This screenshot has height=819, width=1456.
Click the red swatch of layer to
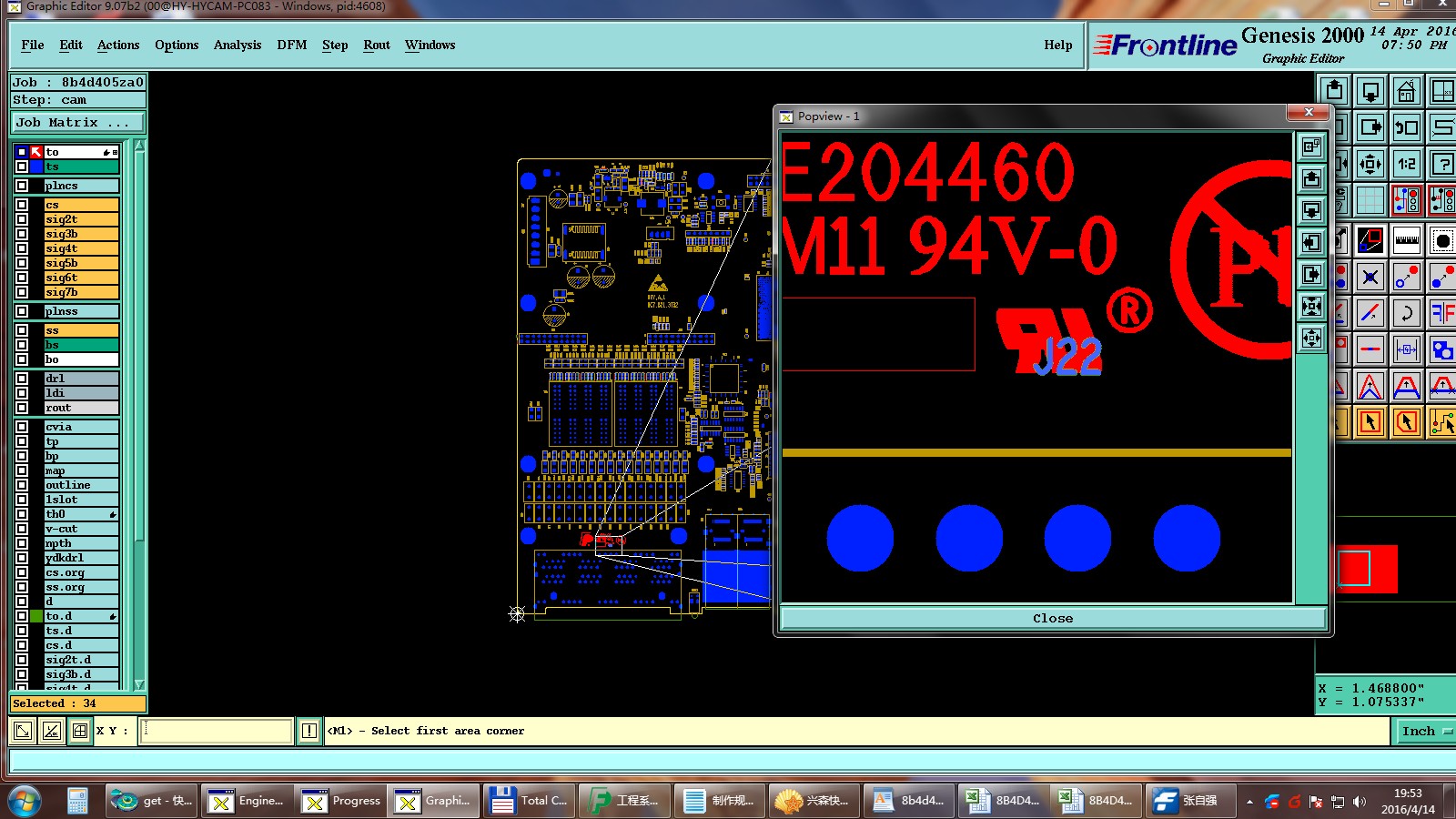click(x=37, y=152)
